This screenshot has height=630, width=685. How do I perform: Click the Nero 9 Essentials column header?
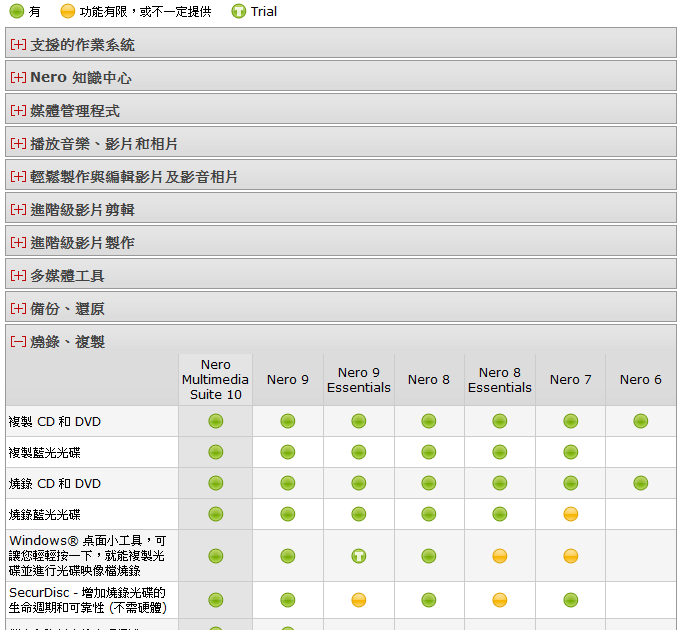coord(359,380)
